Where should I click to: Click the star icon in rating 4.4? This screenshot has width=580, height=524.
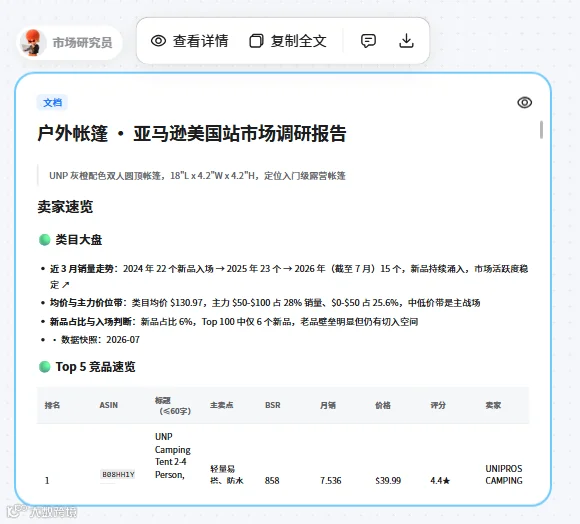tap(446, 481)
